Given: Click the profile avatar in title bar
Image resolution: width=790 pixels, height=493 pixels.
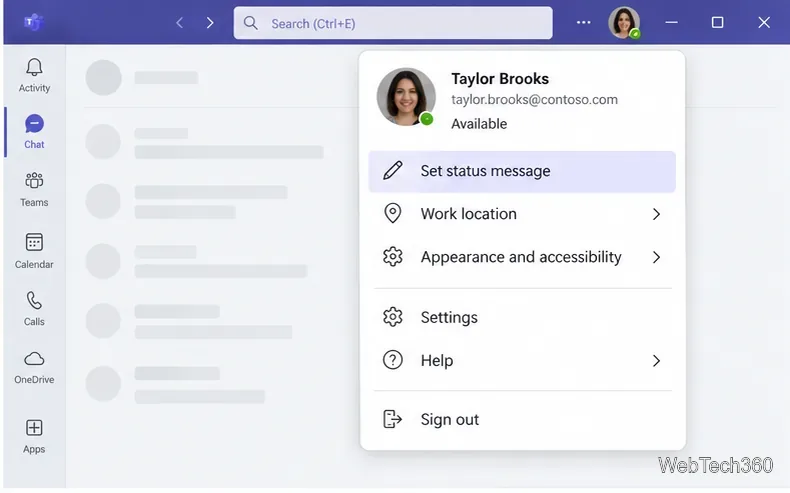Looking at the screenshot, I should [624, 23].
